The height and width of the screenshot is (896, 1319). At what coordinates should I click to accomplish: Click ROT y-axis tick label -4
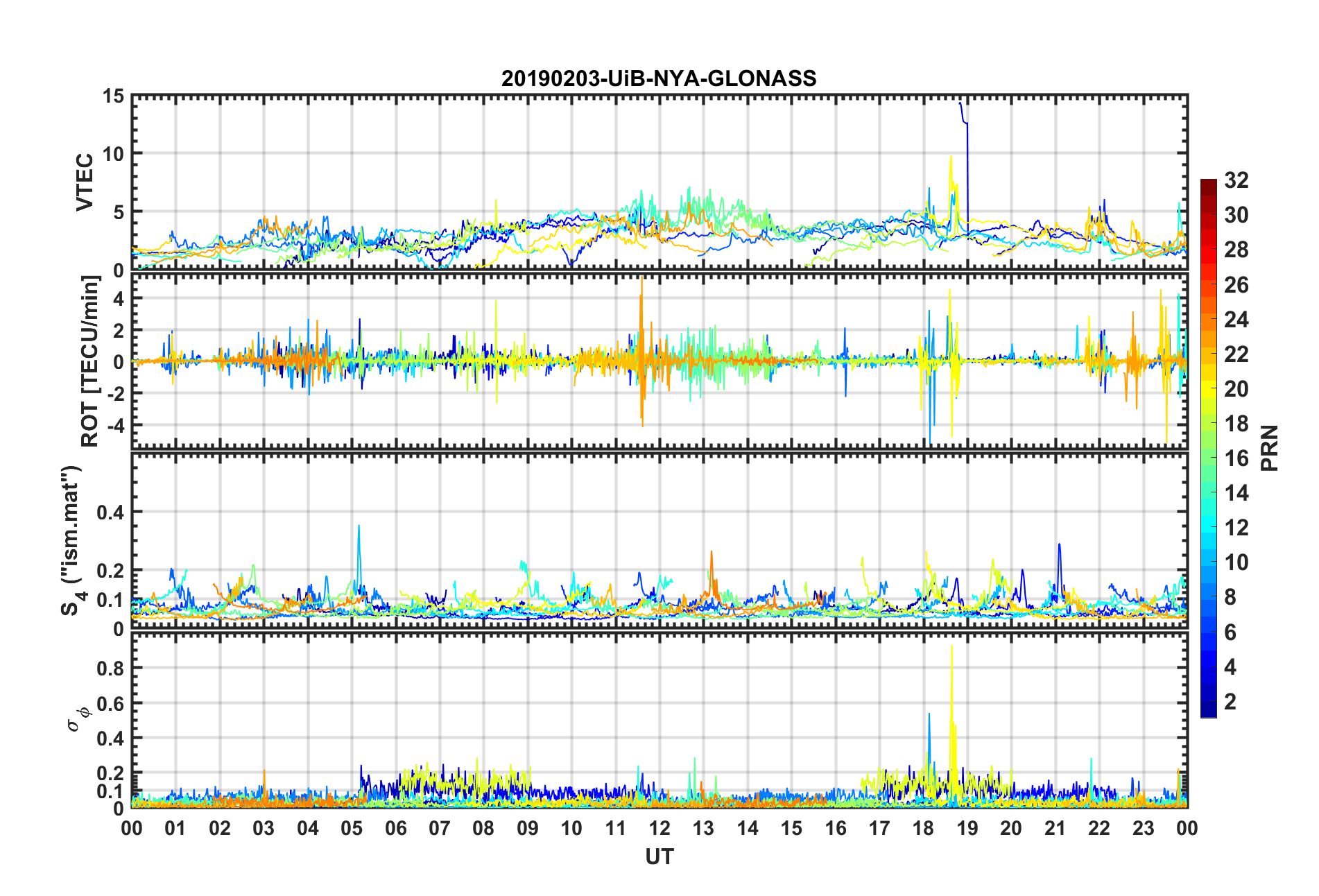click(x=115, y=424)
